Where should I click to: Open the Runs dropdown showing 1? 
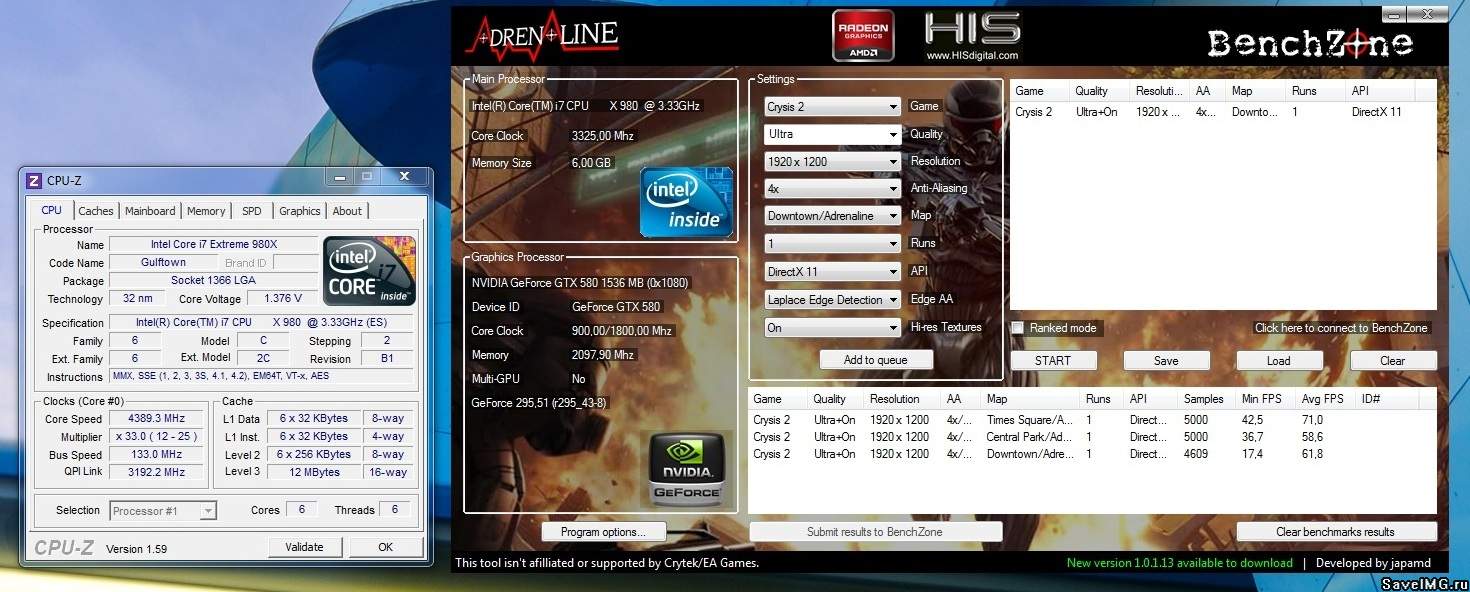833,243
